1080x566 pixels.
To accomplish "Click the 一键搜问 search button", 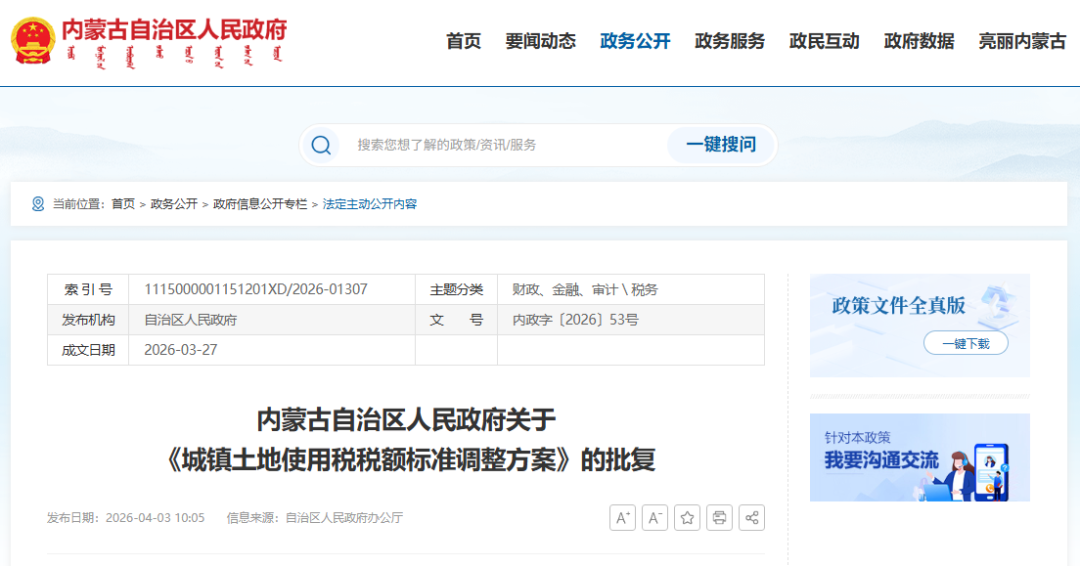I will pyautogui.click(x=721, y=145).
